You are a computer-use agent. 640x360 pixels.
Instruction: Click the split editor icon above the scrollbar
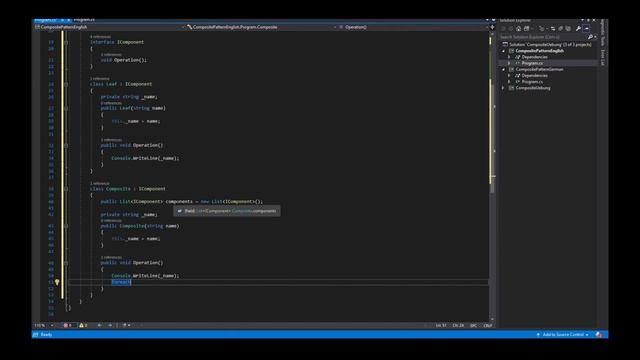492,27
